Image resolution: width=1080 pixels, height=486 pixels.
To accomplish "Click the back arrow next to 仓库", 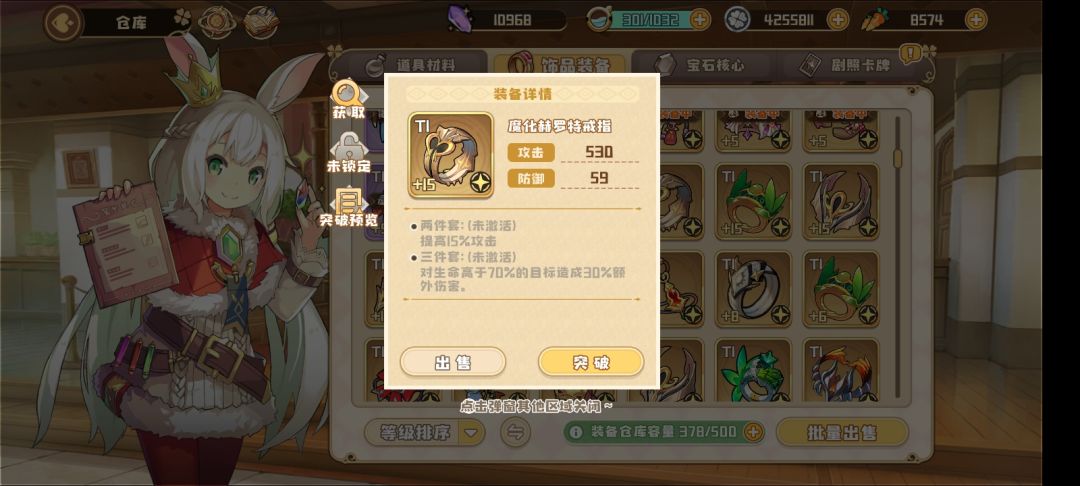I will pos(63,22).
